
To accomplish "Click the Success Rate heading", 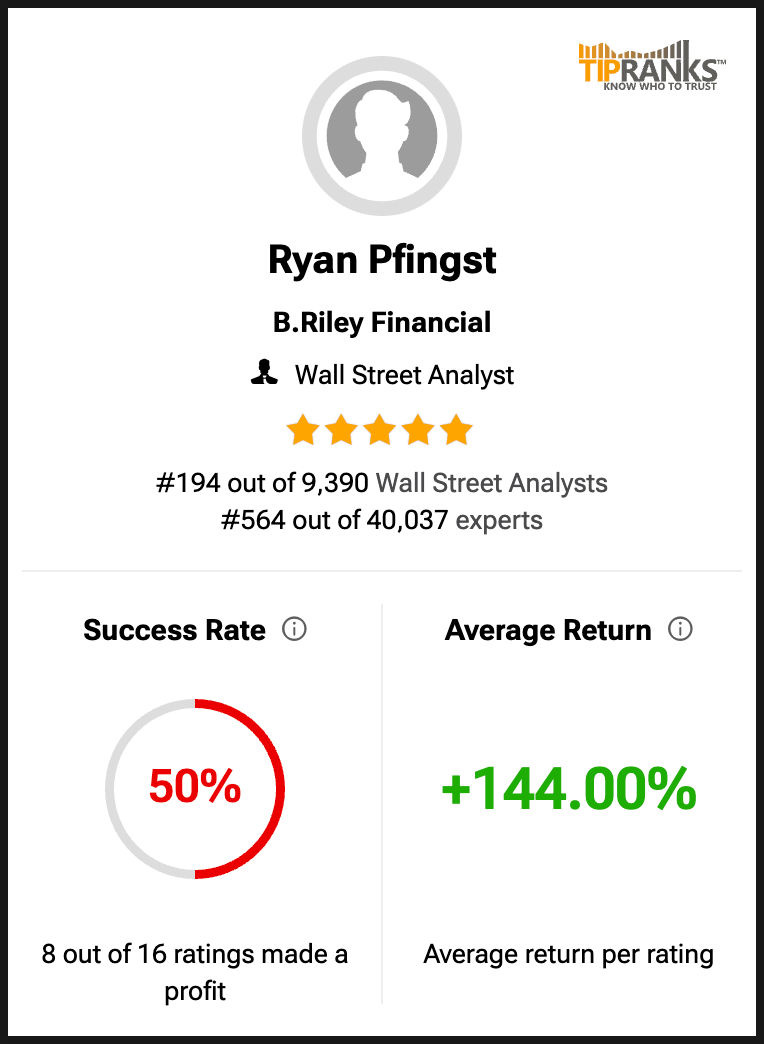I will tap(175, 630).
